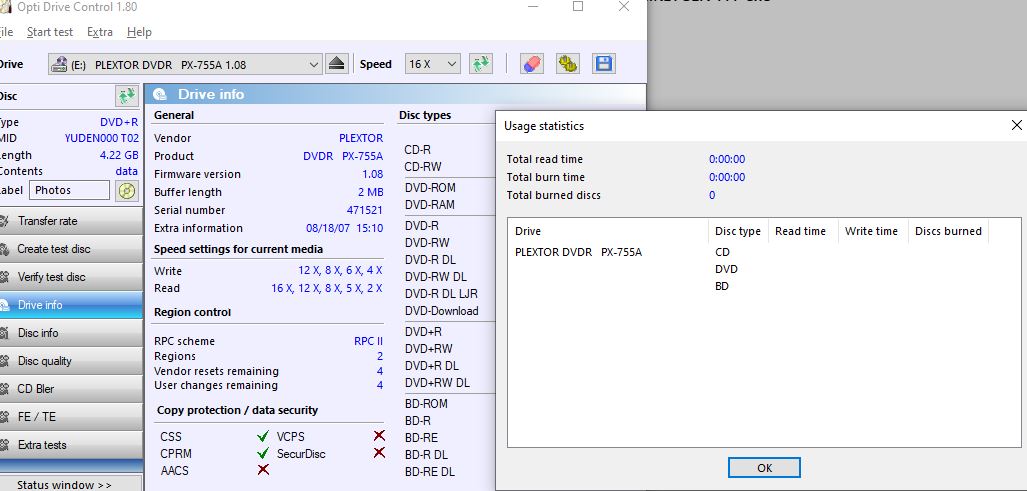Image resolution: width=1027 pixels, height=491 pixels.
Task: Select FE / TE in sidebar
Action: [x=70, y=416]
